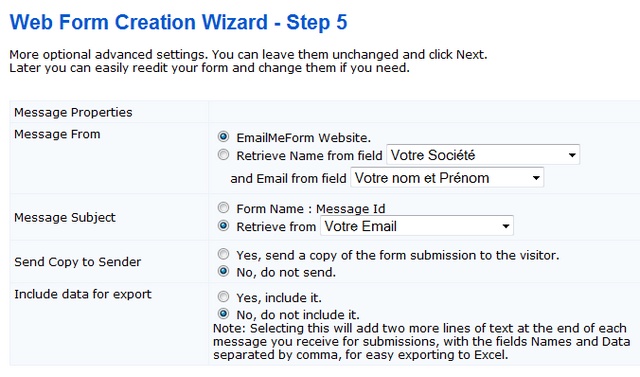Choose the Retrieve from subject radio button
This screenshot has width=640, height=377.
pyautogui.click(x=223, y=226)
